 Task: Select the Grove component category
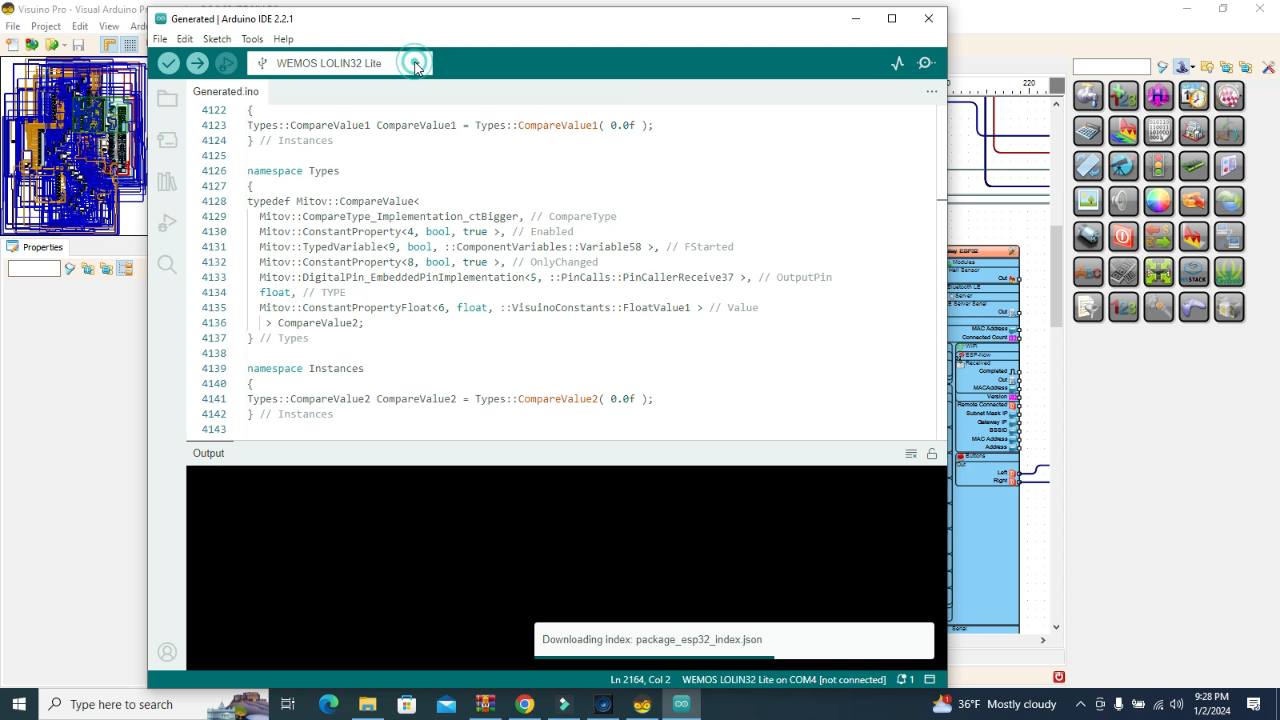pos(1229,271)
